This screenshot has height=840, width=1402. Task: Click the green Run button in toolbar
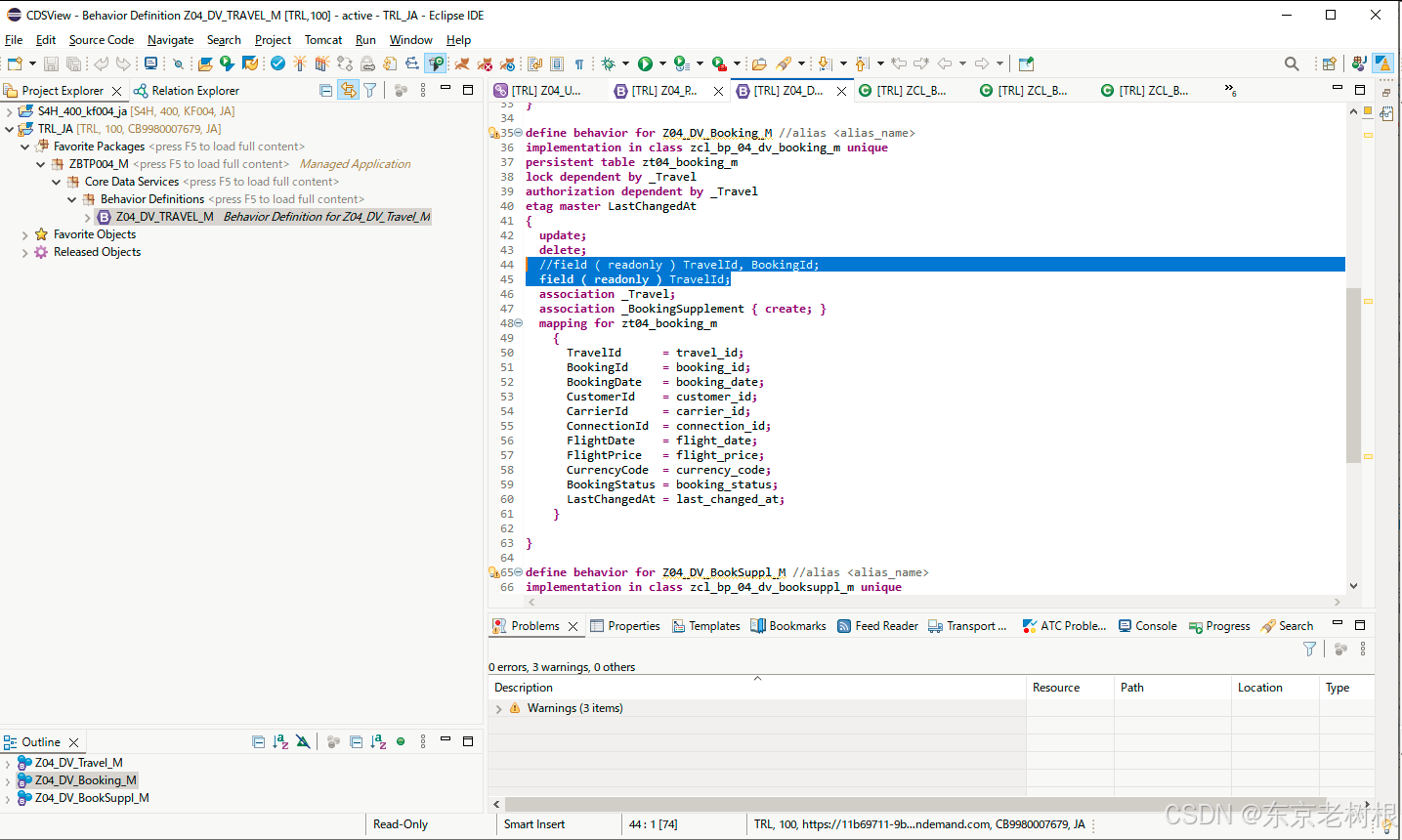point(645,63)
